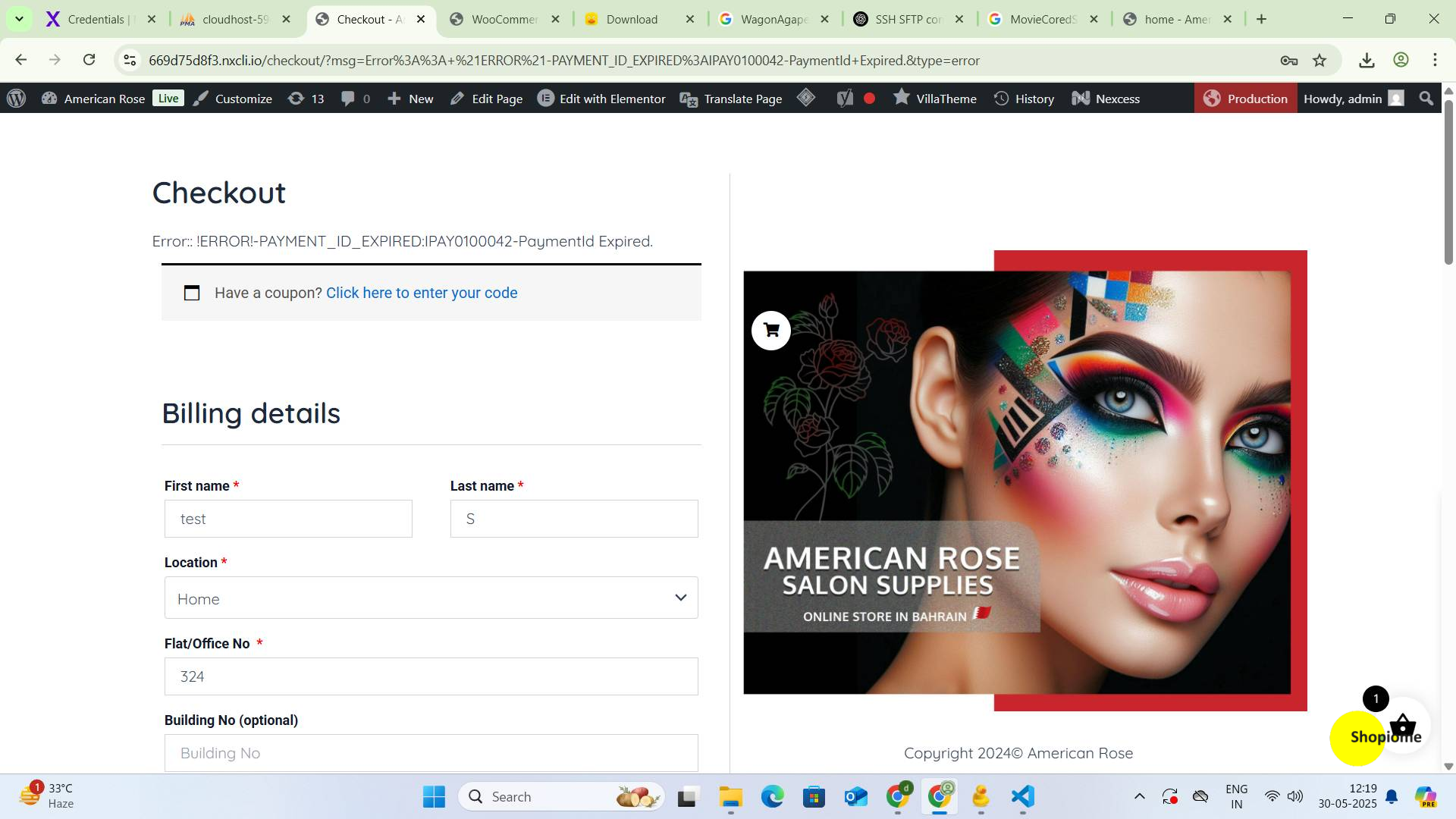Open the Yoast SEO icon menu

(x=855, y=99)
